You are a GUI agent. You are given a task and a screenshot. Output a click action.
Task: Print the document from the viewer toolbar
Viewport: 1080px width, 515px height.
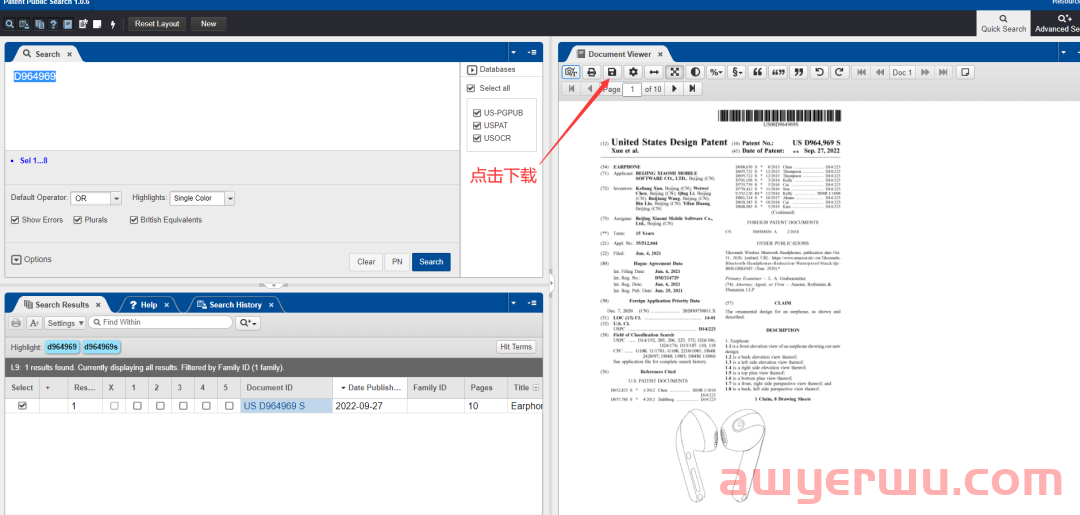click(591, 72)
